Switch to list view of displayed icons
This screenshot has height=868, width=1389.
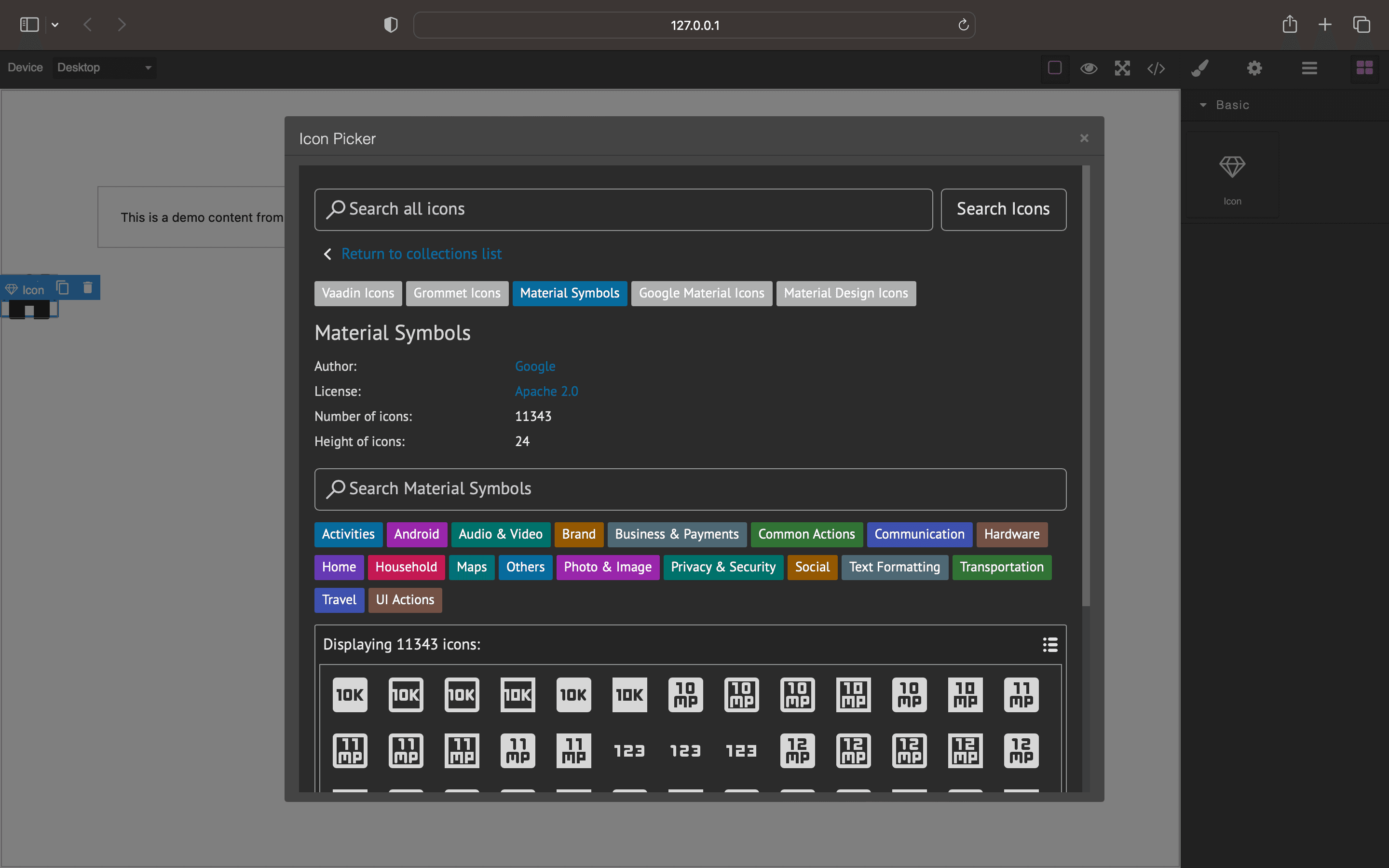coord(1050,644)
